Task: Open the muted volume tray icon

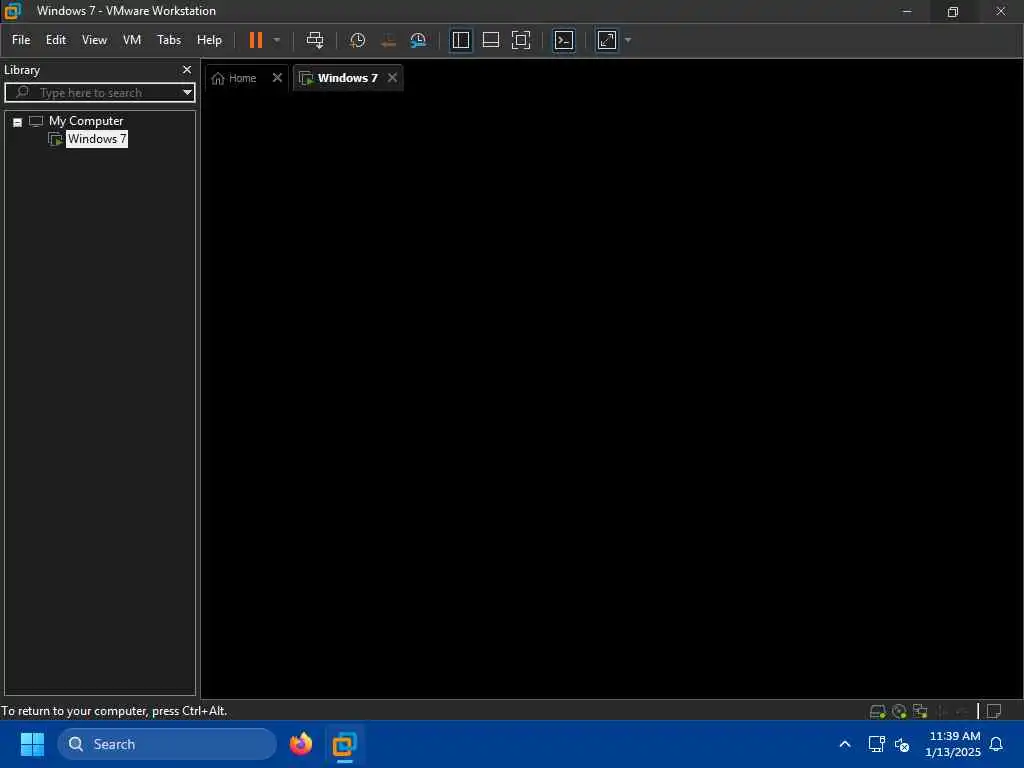Action: pos(902,744)
